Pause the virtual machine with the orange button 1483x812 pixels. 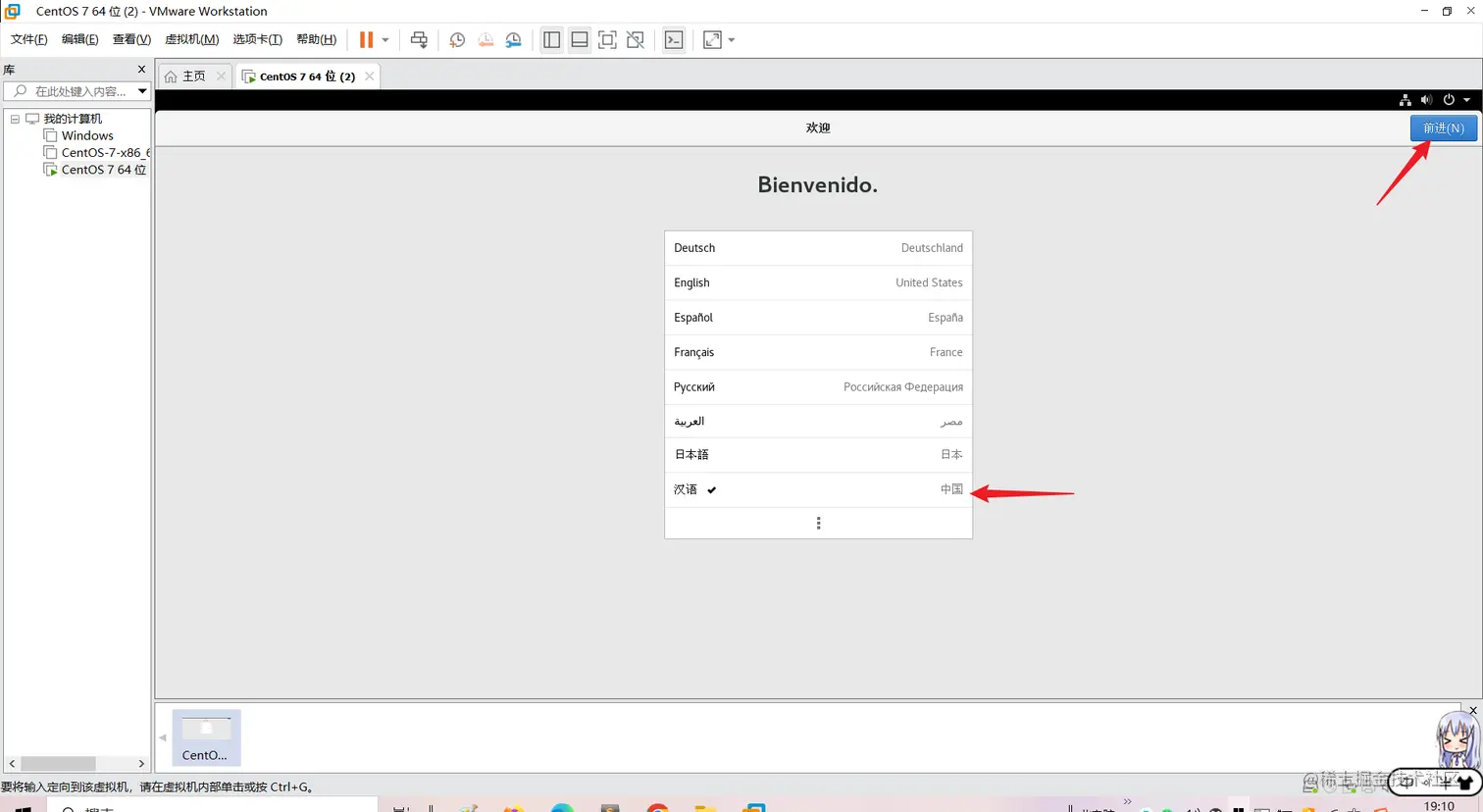(x=366, y=40)
